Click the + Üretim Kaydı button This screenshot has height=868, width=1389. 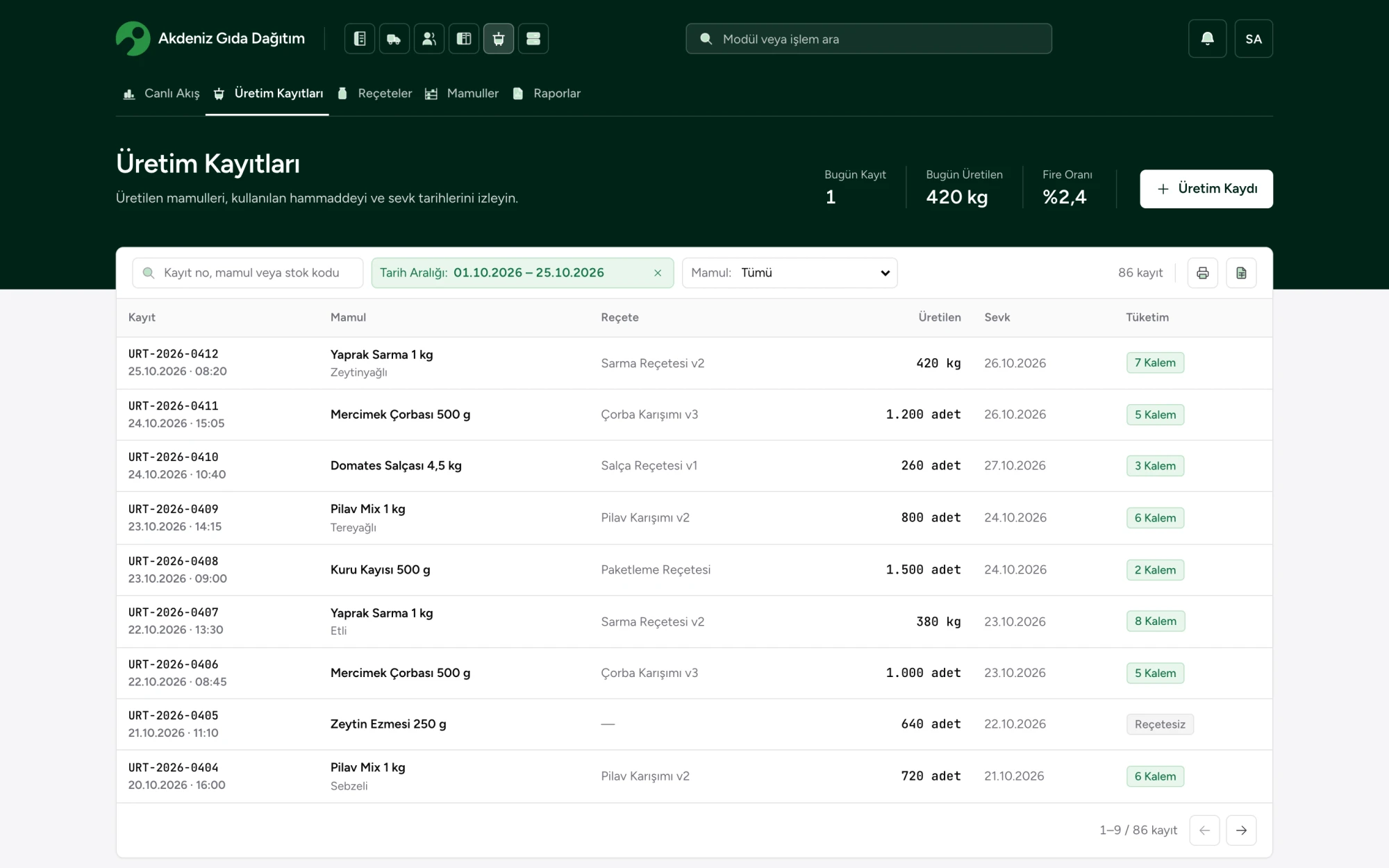click(x=1206, y=189)
